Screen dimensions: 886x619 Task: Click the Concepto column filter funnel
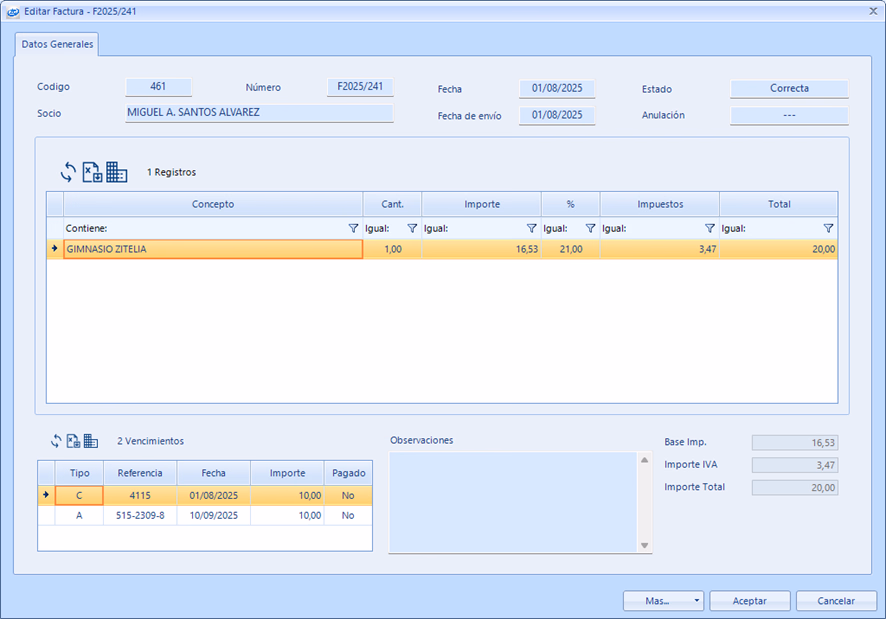[x=353, y=229]
